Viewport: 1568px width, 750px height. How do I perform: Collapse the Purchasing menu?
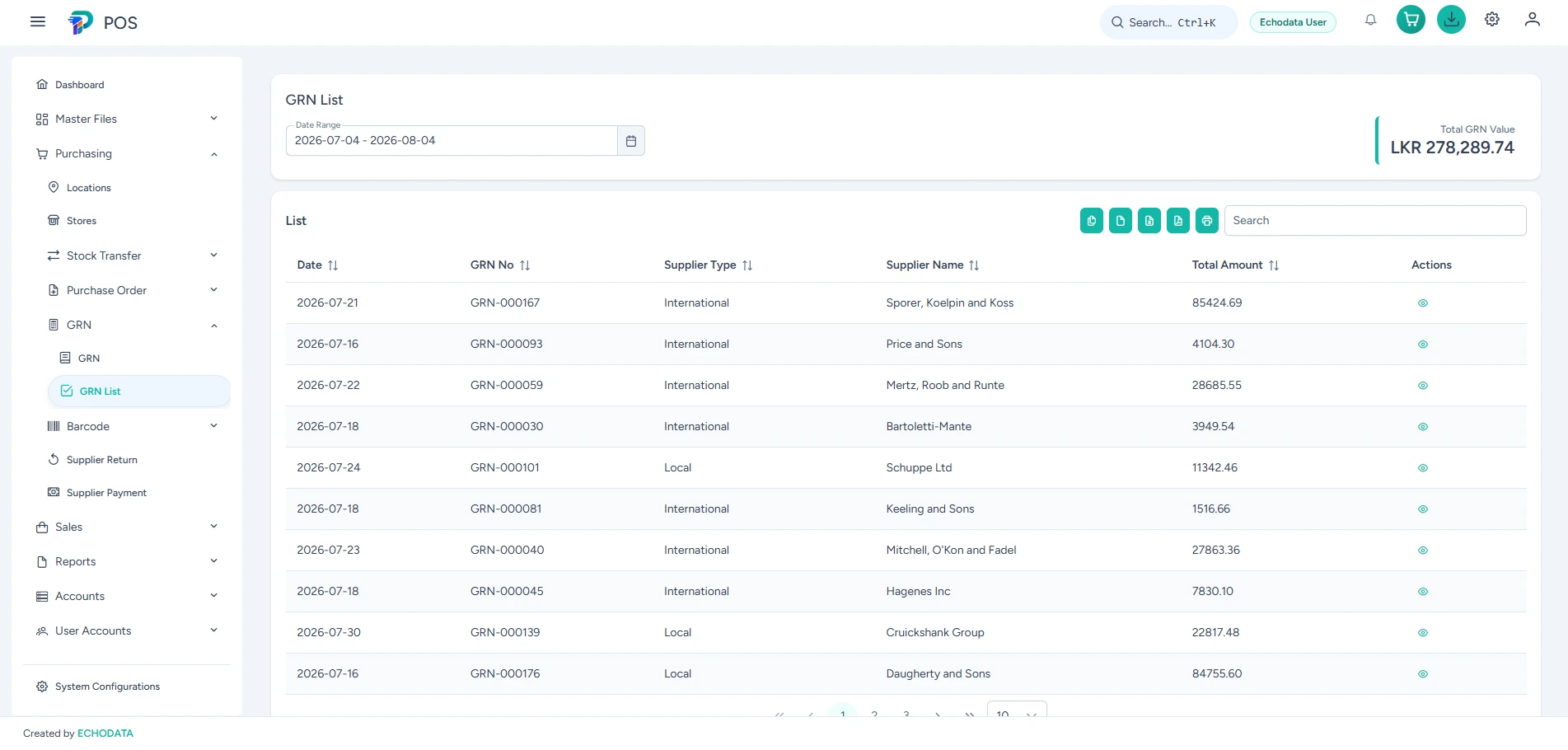click(127, 154)
